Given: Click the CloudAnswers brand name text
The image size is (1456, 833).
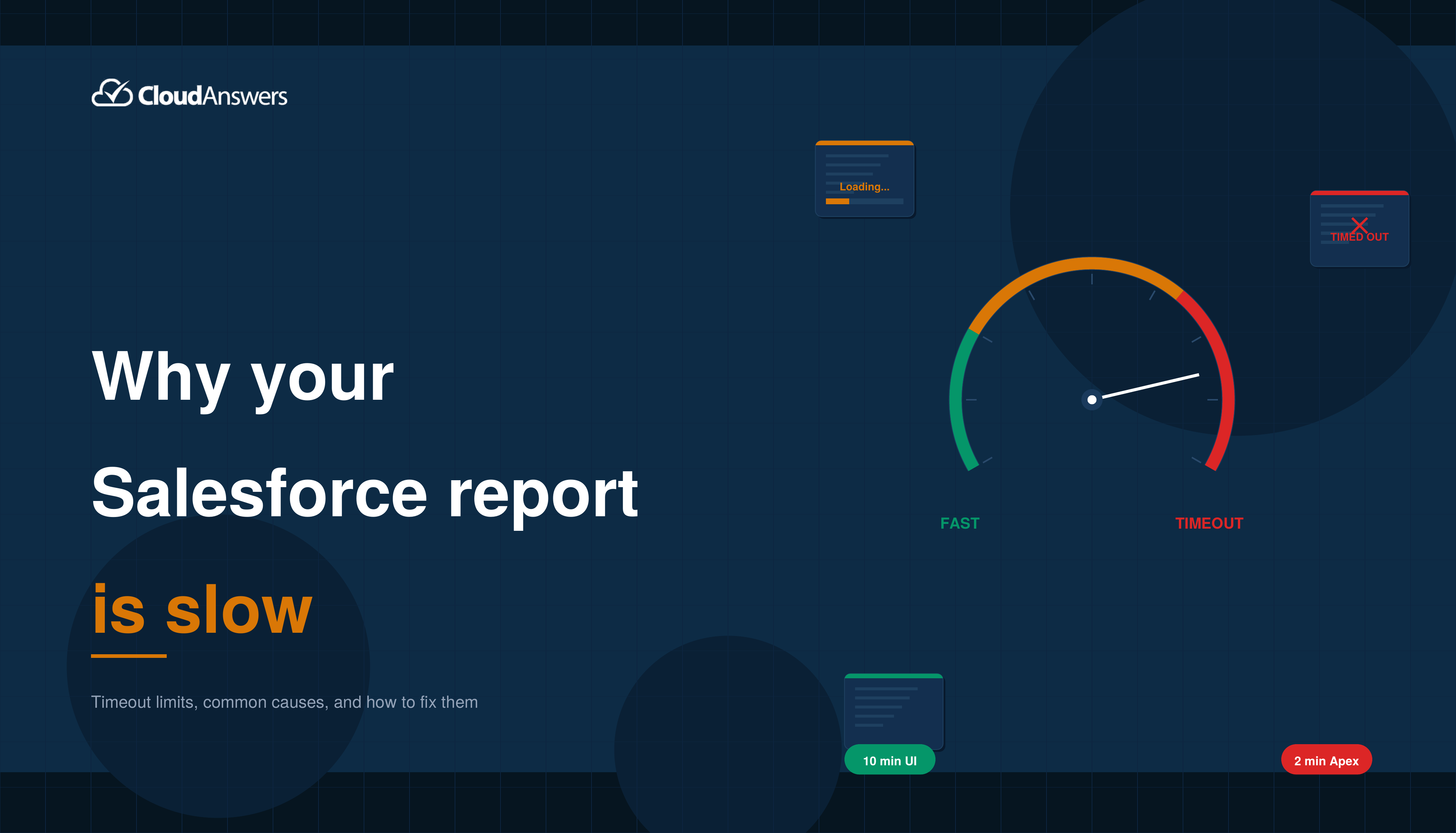Looking at the screenshot, I should pyautogui.click(x=212, y=96).
